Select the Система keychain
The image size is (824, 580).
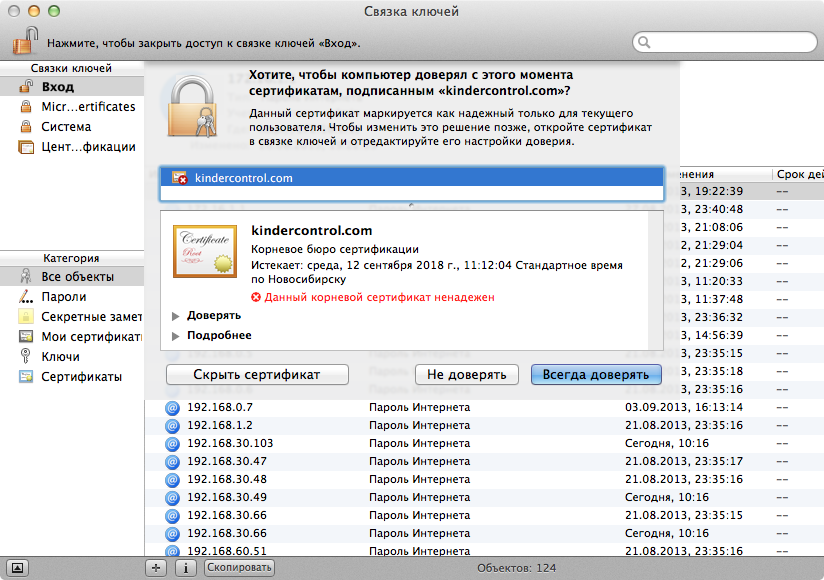tap(72, 127)
